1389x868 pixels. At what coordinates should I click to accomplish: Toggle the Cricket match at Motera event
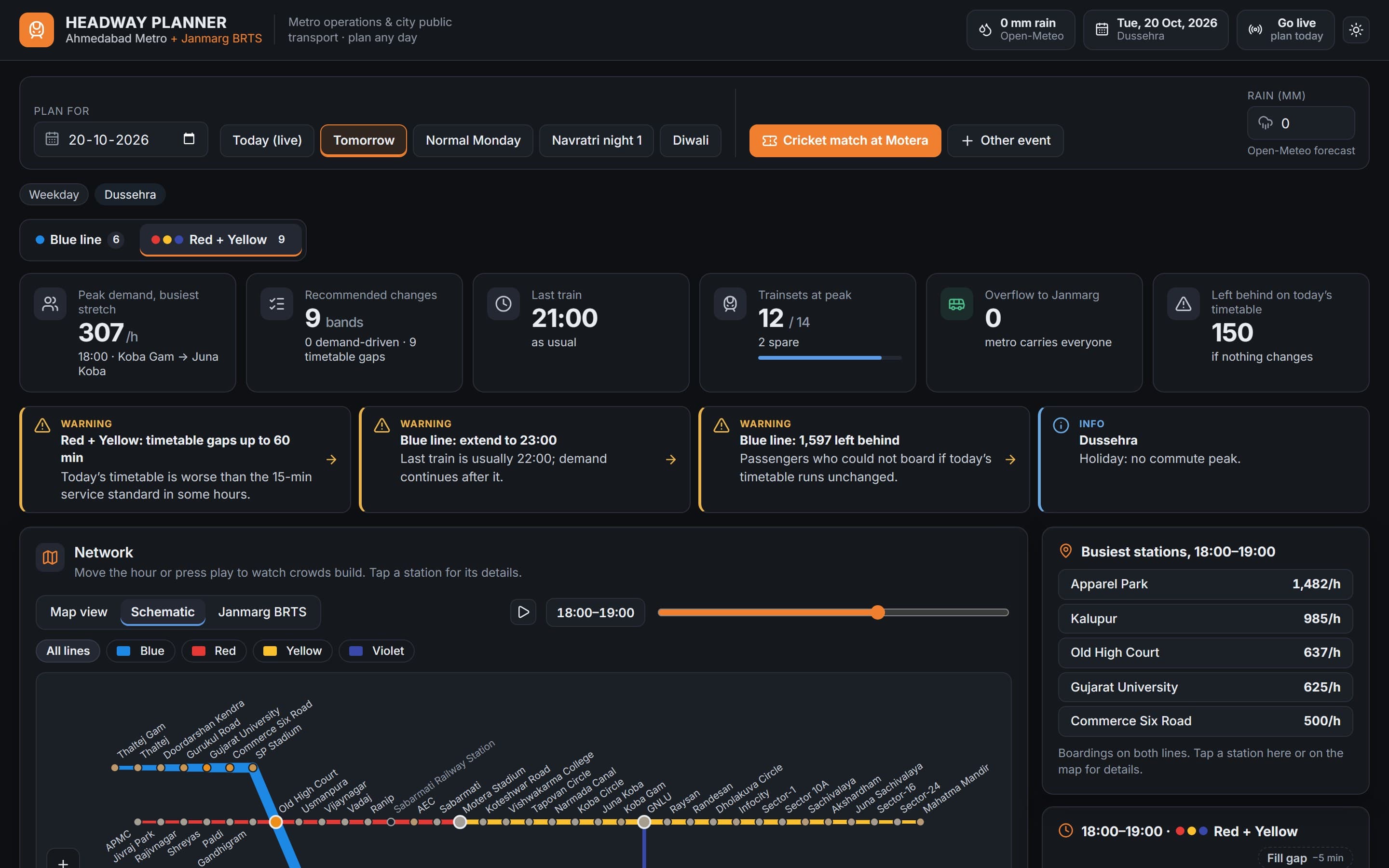click(845, 141)
